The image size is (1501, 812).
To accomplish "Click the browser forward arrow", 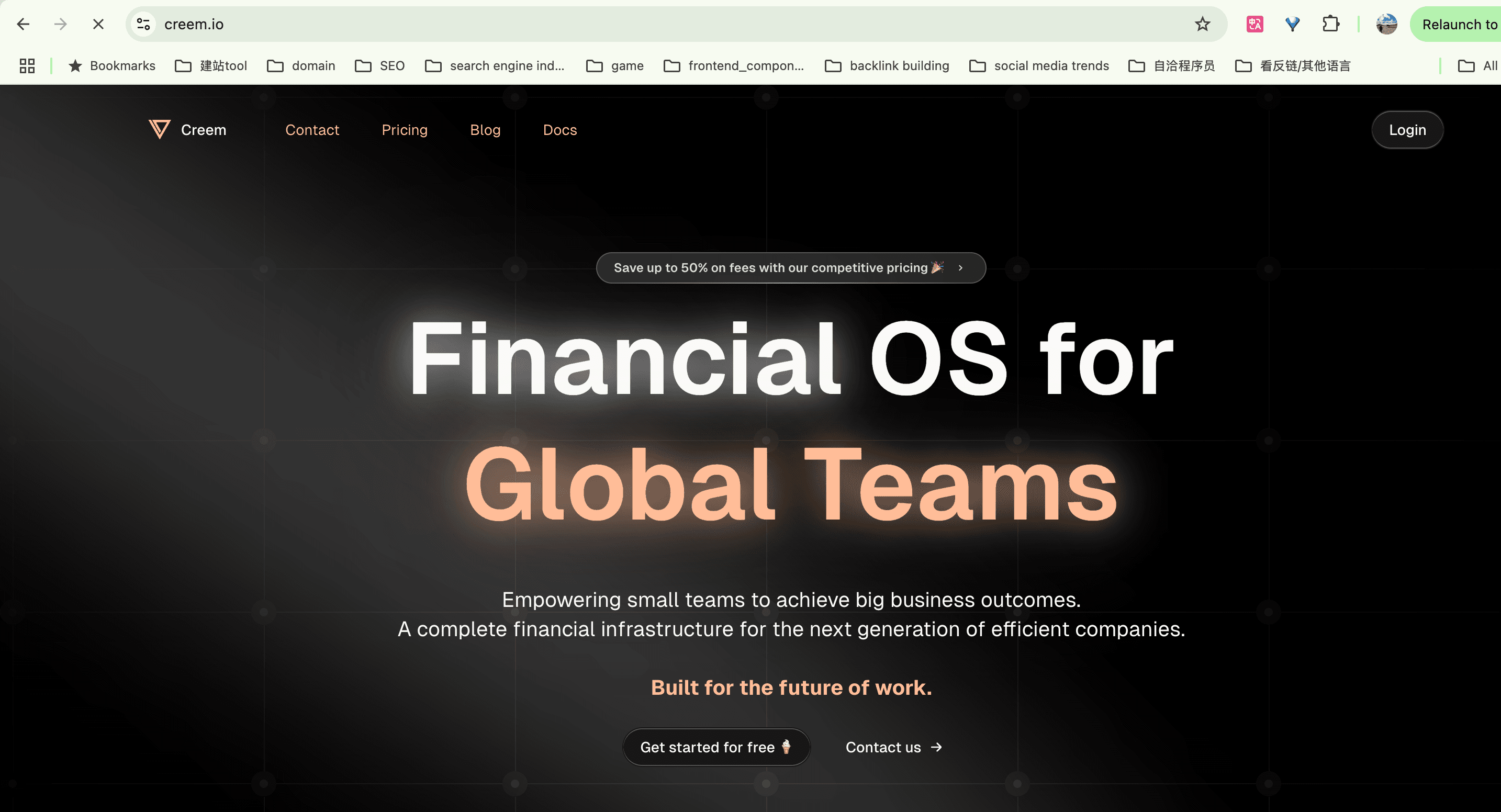I will click(x=61, y=24).
